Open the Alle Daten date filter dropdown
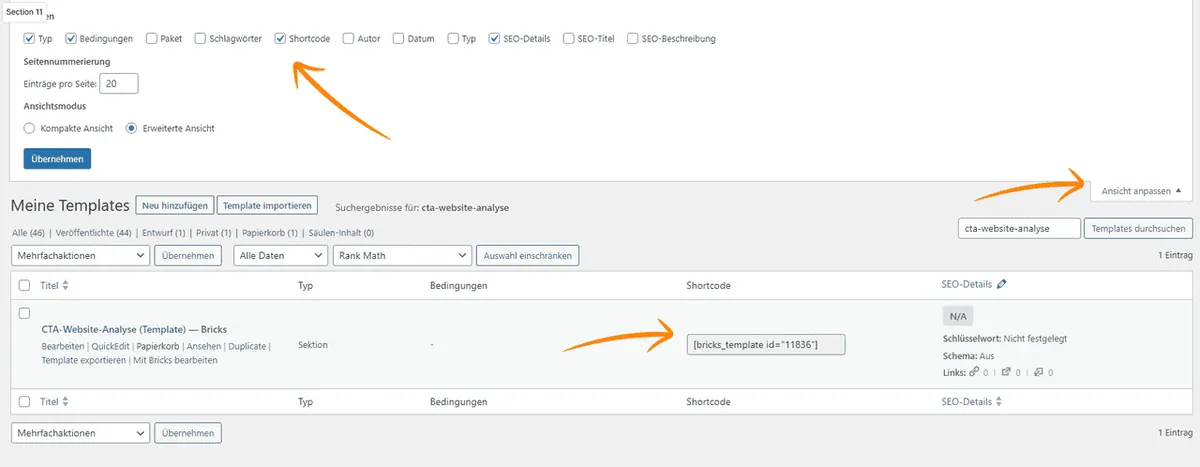The height and width of the screenshot is (467, 1200). pos(280,256)
